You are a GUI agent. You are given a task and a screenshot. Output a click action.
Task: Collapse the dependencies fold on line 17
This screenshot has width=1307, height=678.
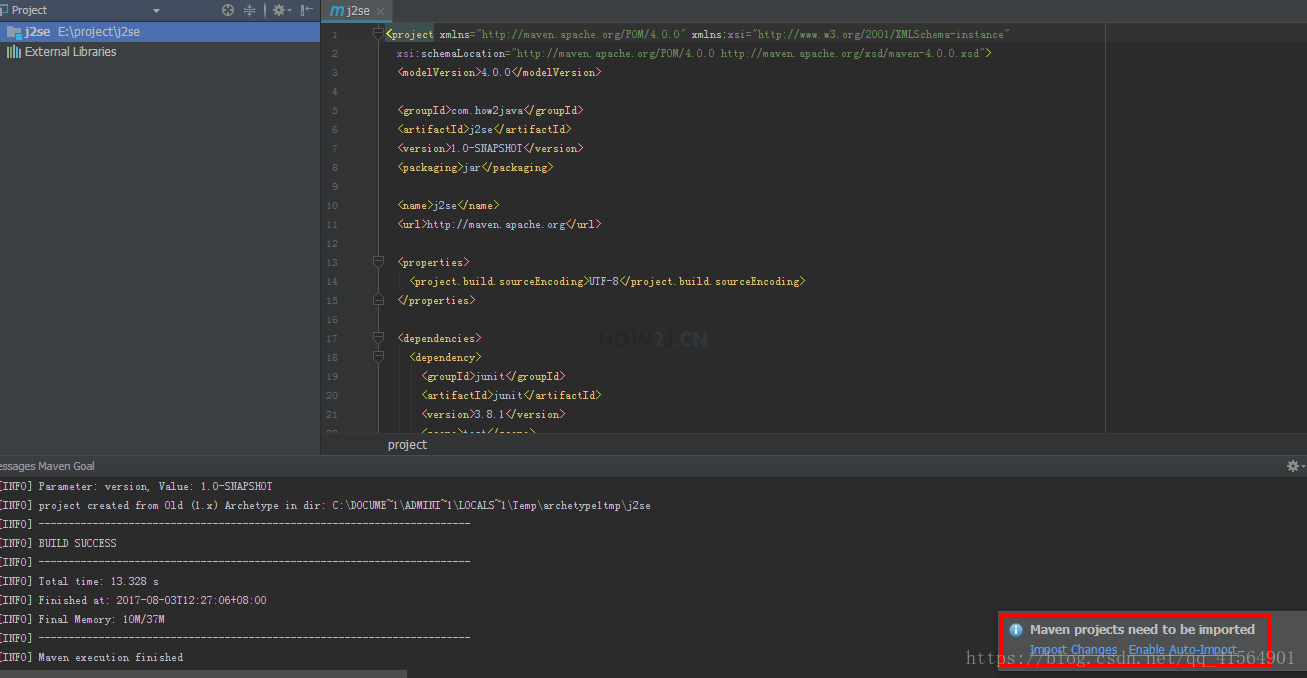[378, 338]
